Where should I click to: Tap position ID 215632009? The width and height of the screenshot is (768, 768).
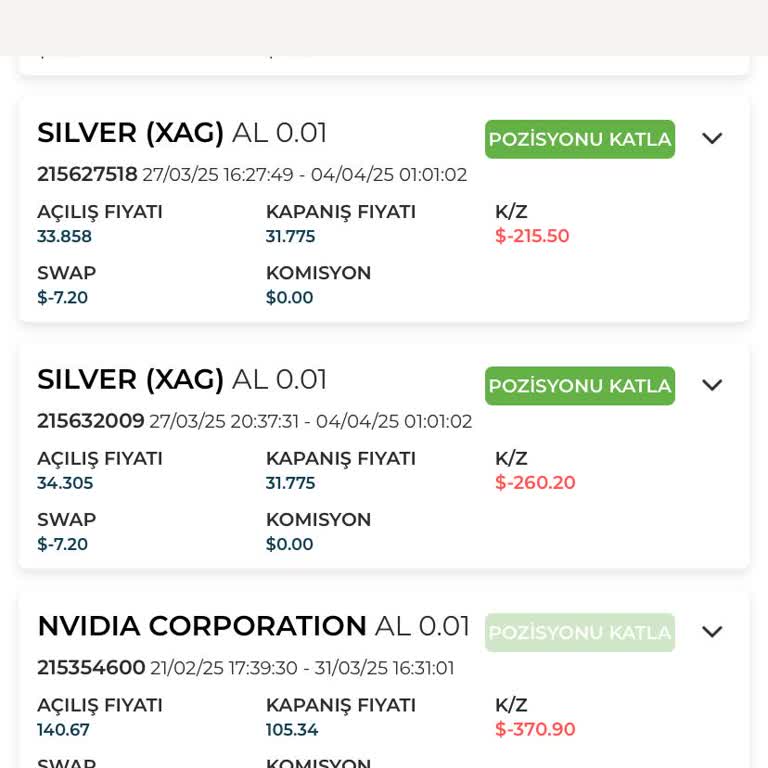pyautogui.click(x=91, y=421)
